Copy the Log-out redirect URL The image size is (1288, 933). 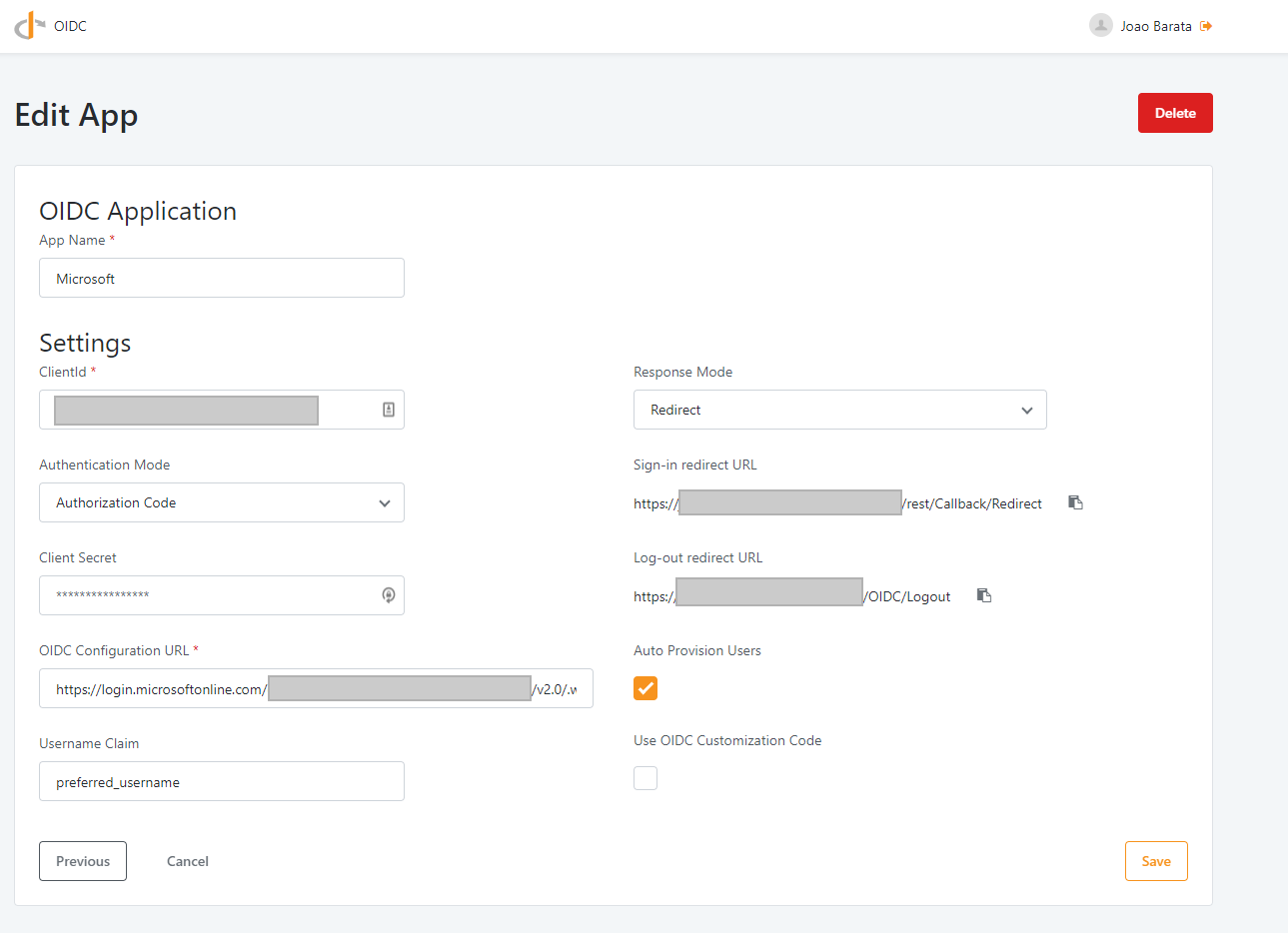tap(983, 594)
